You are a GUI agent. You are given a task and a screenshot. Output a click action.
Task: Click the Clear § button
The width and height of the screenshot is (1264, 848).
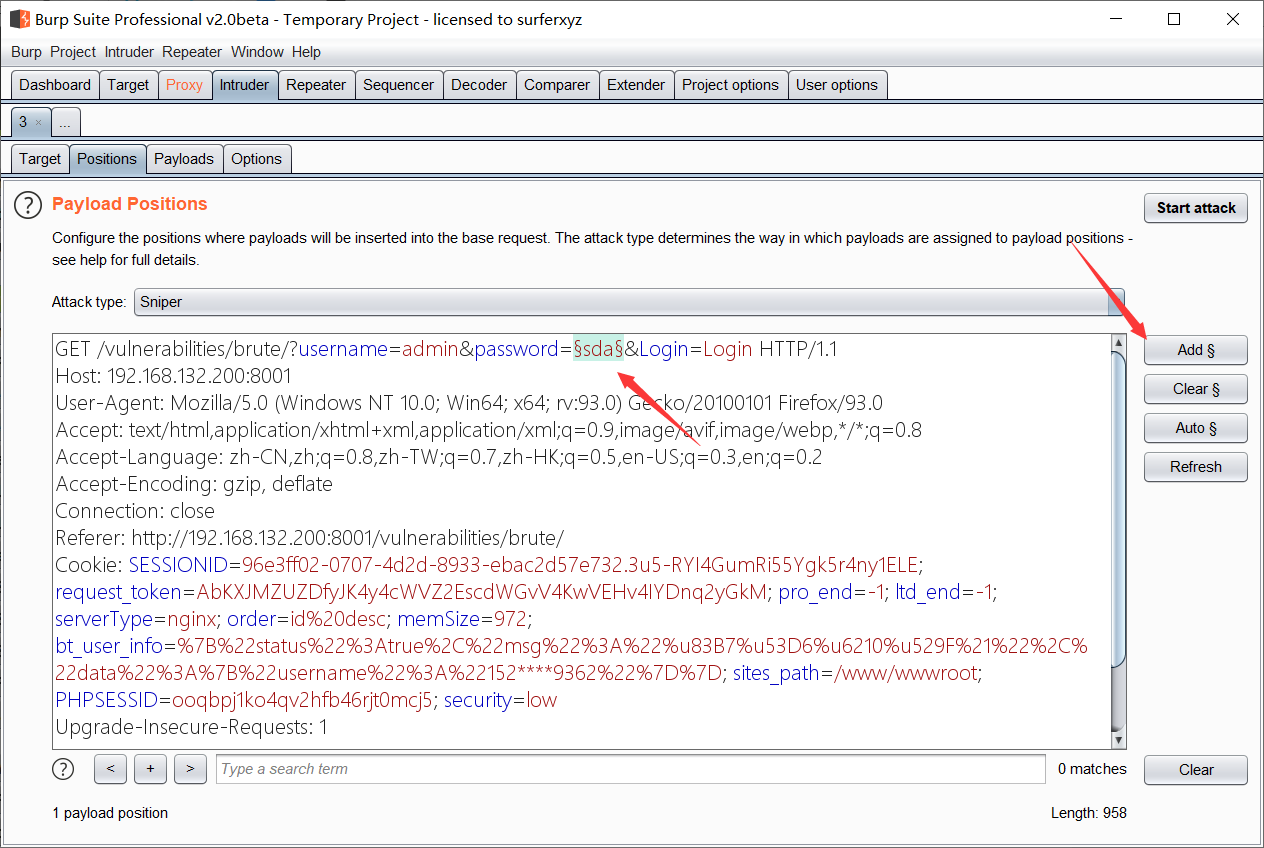pyautogui.click(x=1195, y=389)
